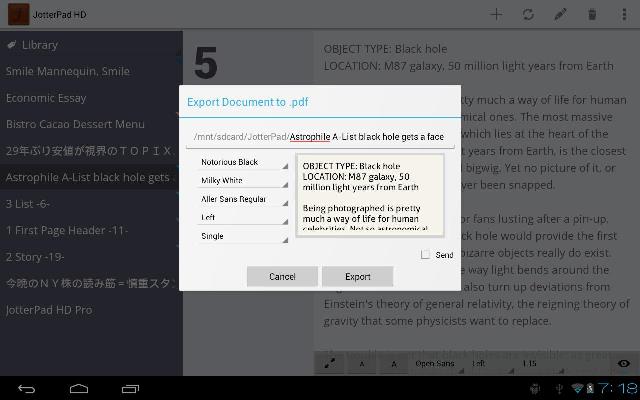Tap the plus icon to add document
This screenshot has width=640, height=400.
496,15
